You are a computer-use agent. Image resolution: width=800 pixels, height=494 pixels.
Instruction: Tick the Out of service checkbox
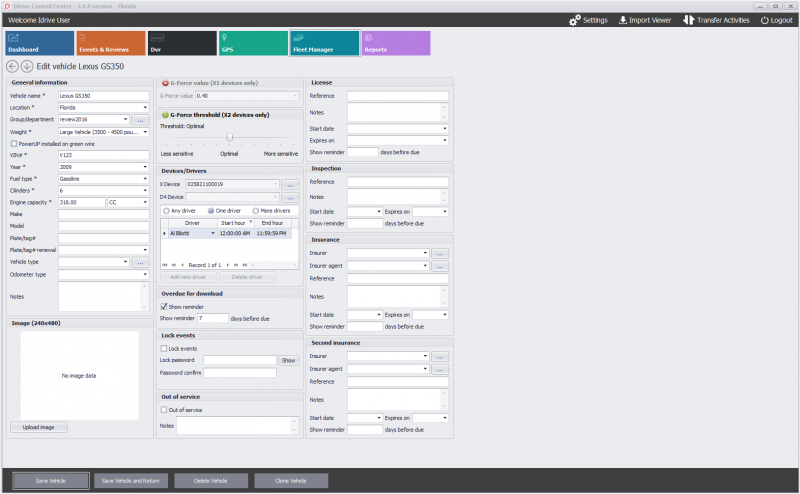click(164, 410)
